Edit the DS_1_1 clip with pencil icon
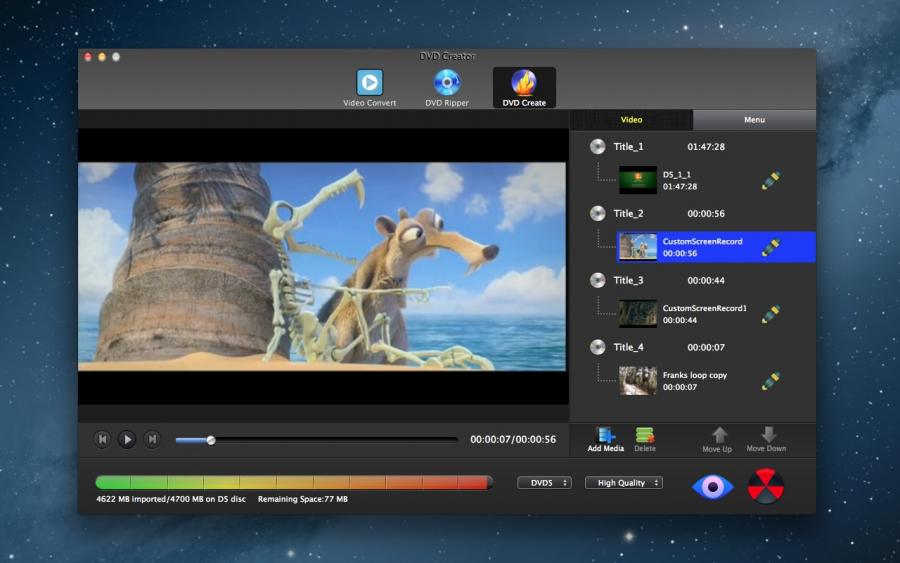900x563 pixels. tap(770, 180)
